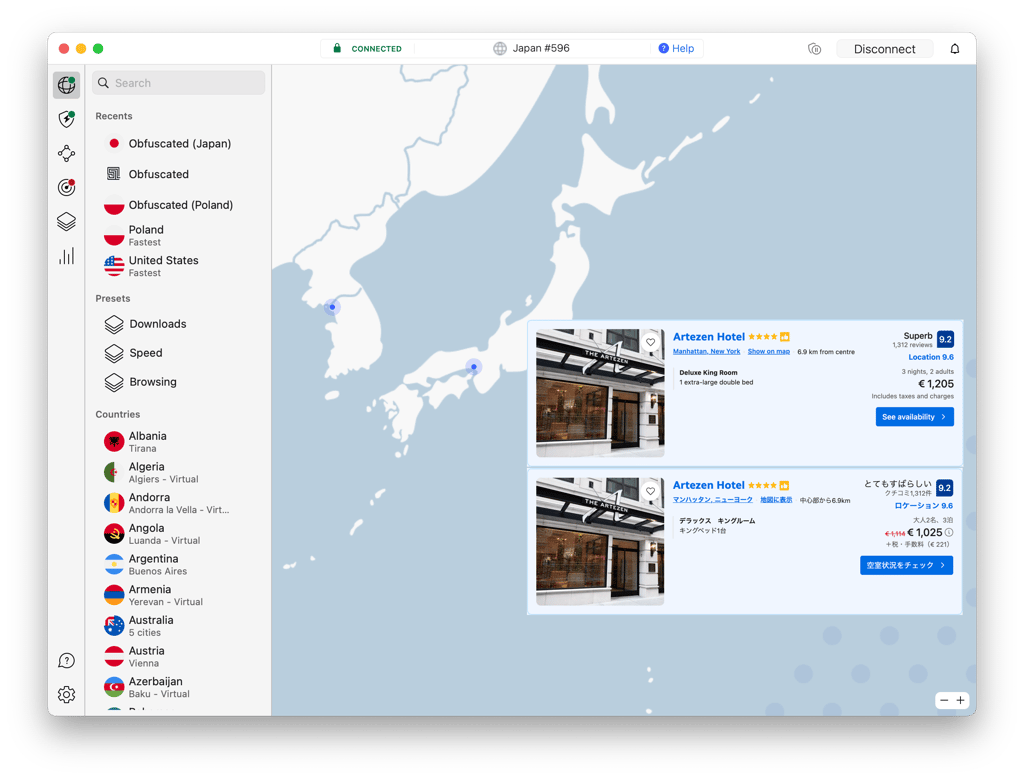Open Dark Web Monitor target icon

67,187
